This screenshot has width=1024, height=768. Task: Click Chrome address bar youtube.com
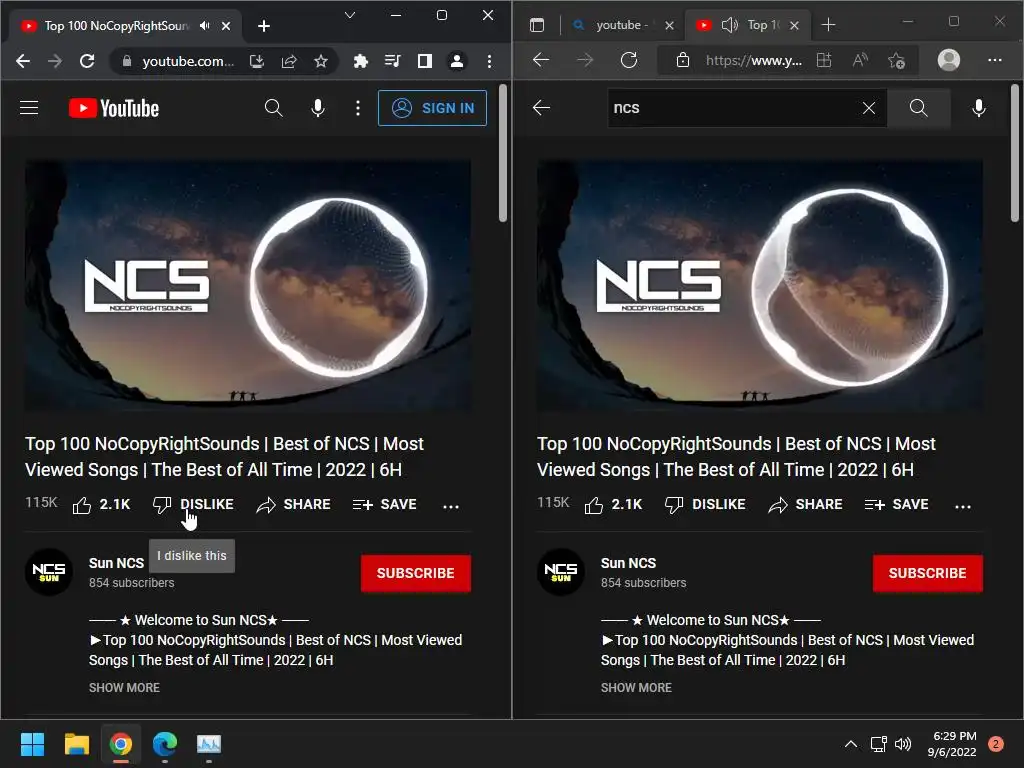coord(187,61)
